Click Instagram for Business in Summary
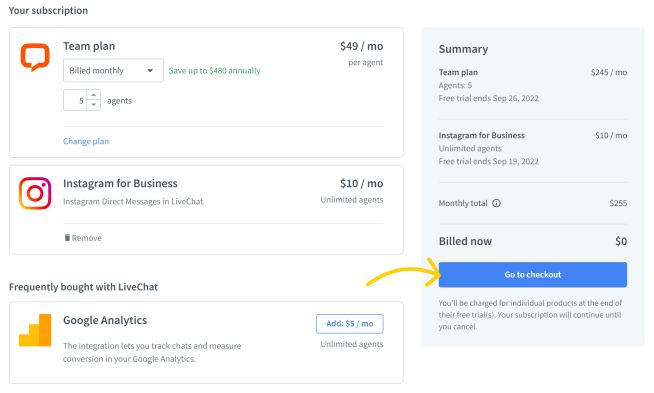Viewport: 654px width, 393px height. [482, 136]
